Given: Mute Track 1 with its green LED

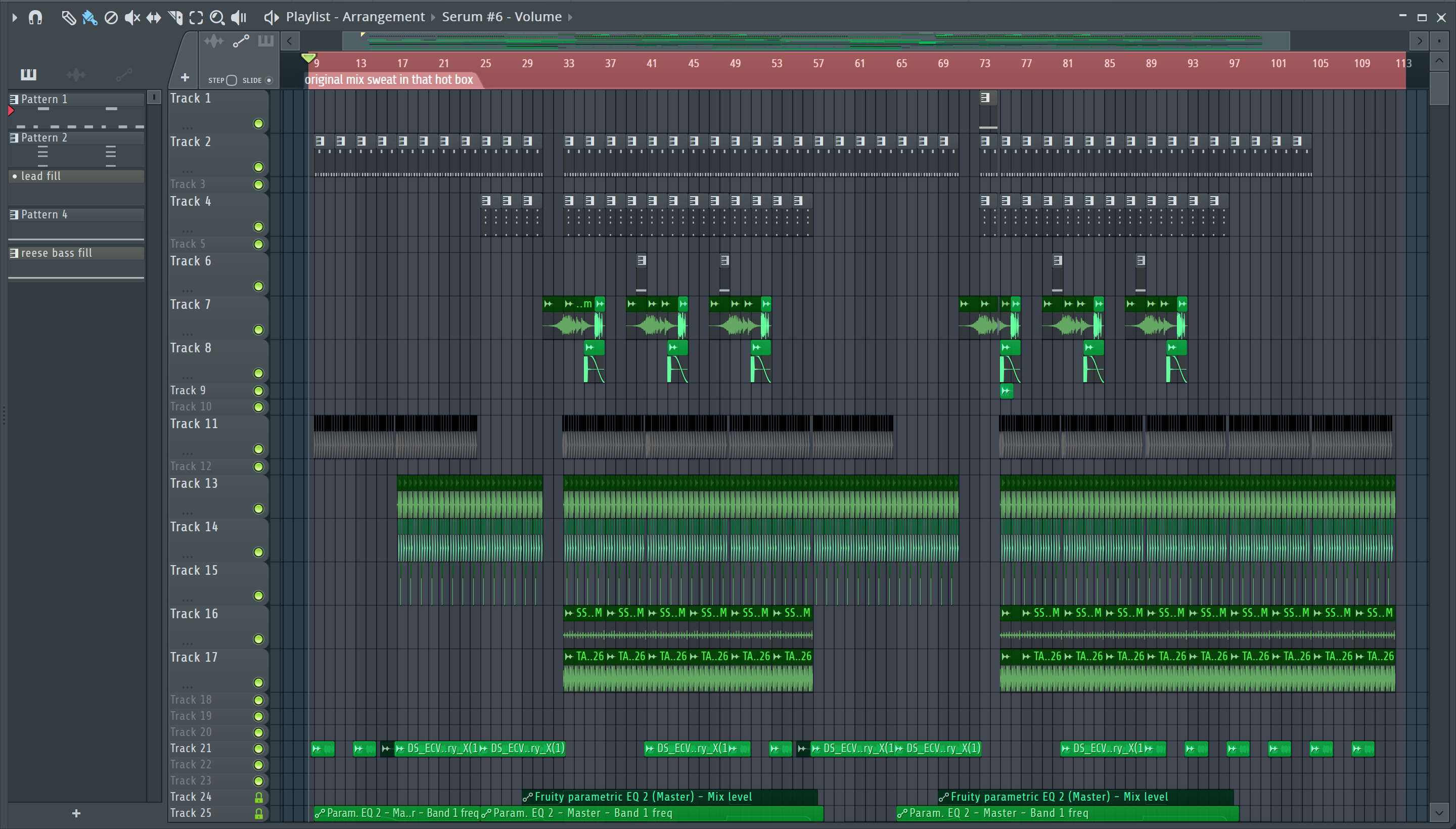Looking at the screenshot, I should [258, 123].
